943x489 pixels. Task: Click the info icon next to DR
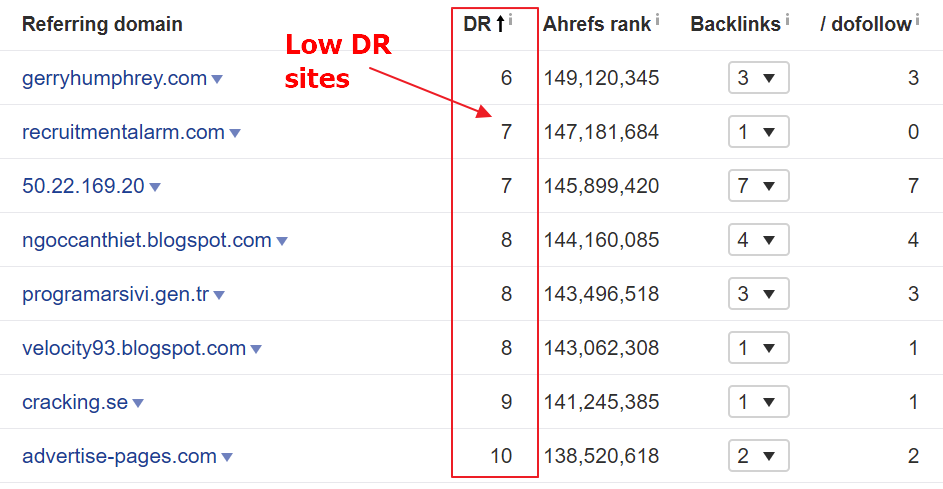point(511,19)
